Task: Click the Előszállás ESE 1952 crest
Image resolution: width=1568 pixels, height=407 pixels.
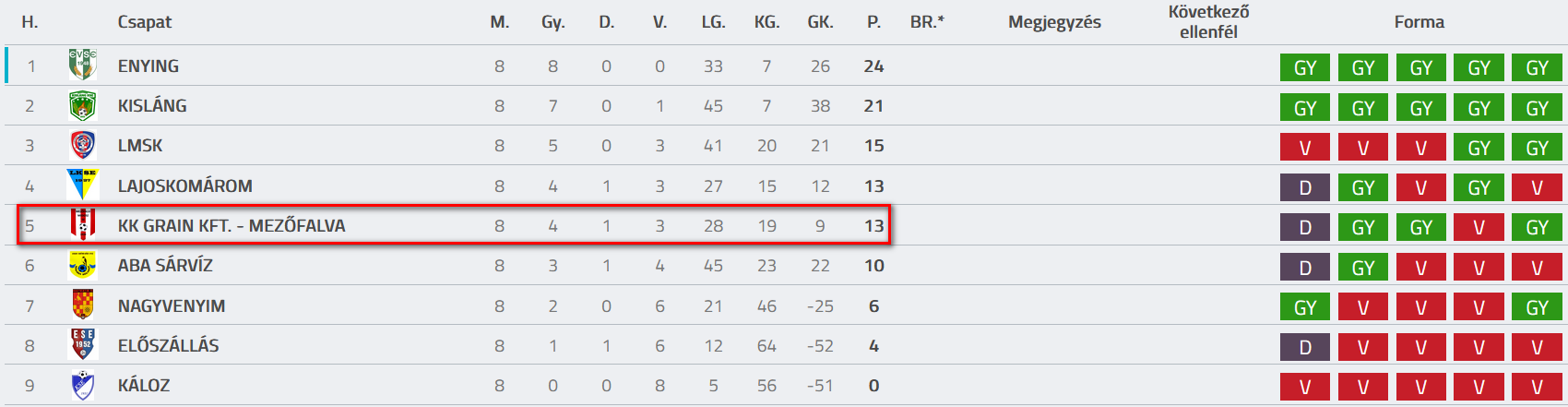Action: tap(83, 345)
